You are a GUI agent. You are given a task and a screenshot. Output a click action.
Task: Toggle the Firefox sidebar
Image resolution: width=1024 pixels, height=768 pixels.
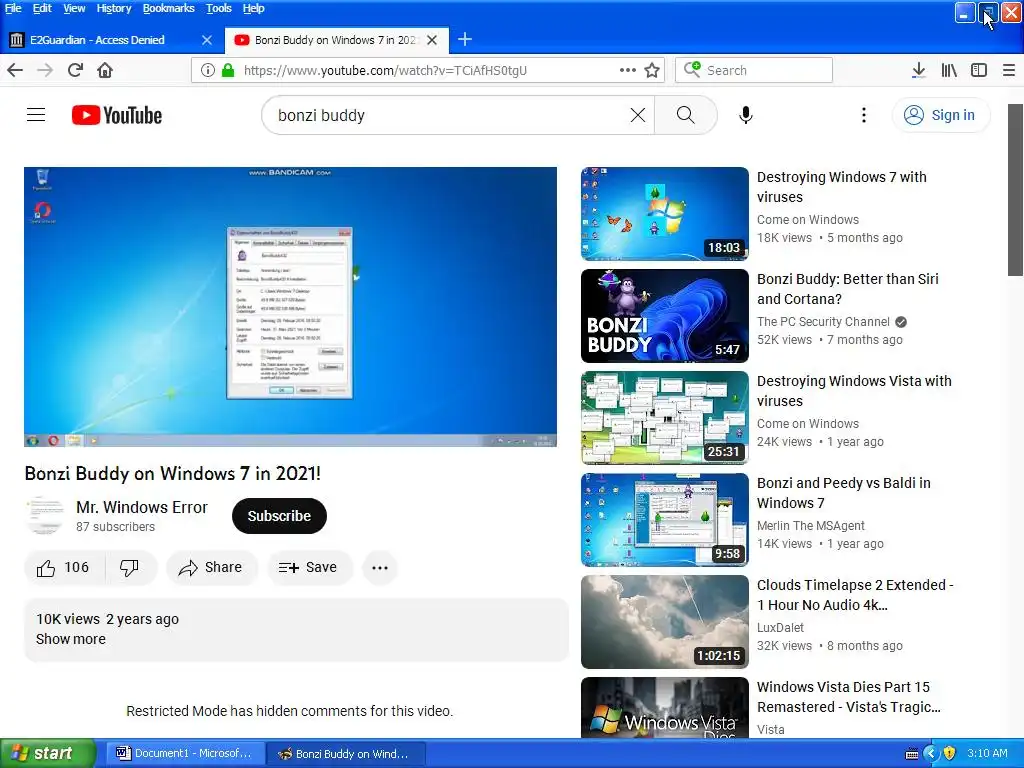pos(979,70)
